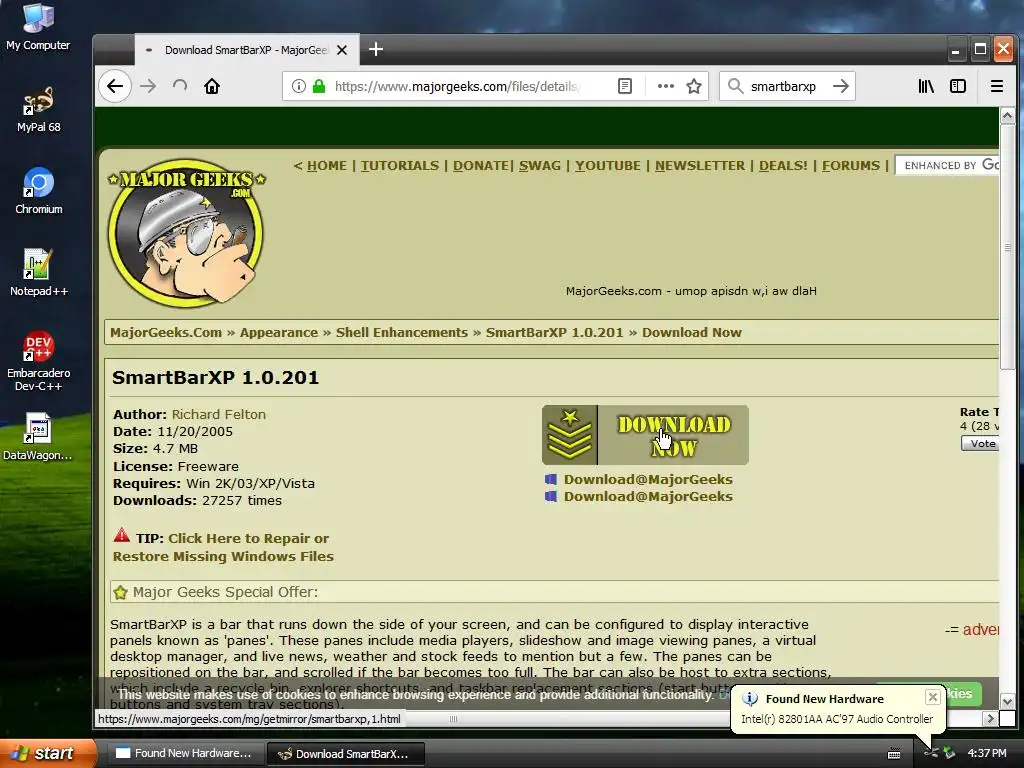Select DataWagon desktop shortcut
Viewport: 1024px width, 768px height.
coord(38,437)
